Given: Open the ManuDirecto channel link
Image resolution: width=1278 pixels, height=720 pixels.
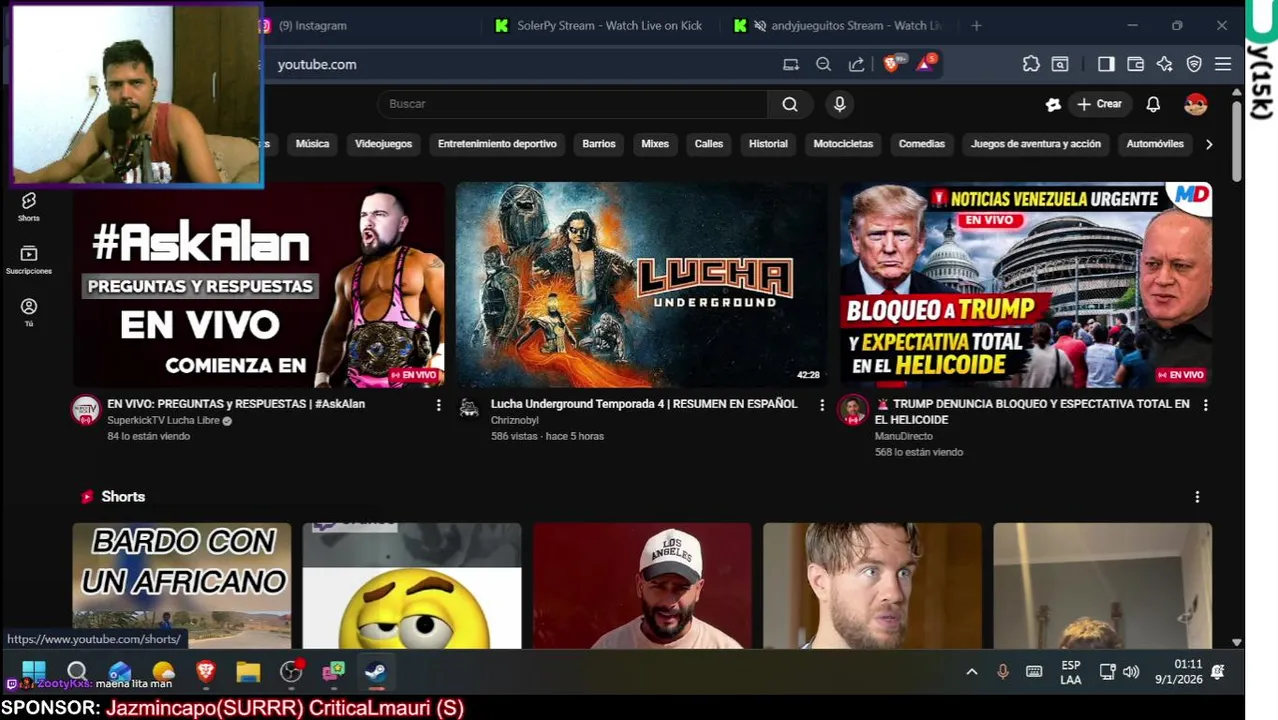Looking at the screenshot, I should [904, 437].
